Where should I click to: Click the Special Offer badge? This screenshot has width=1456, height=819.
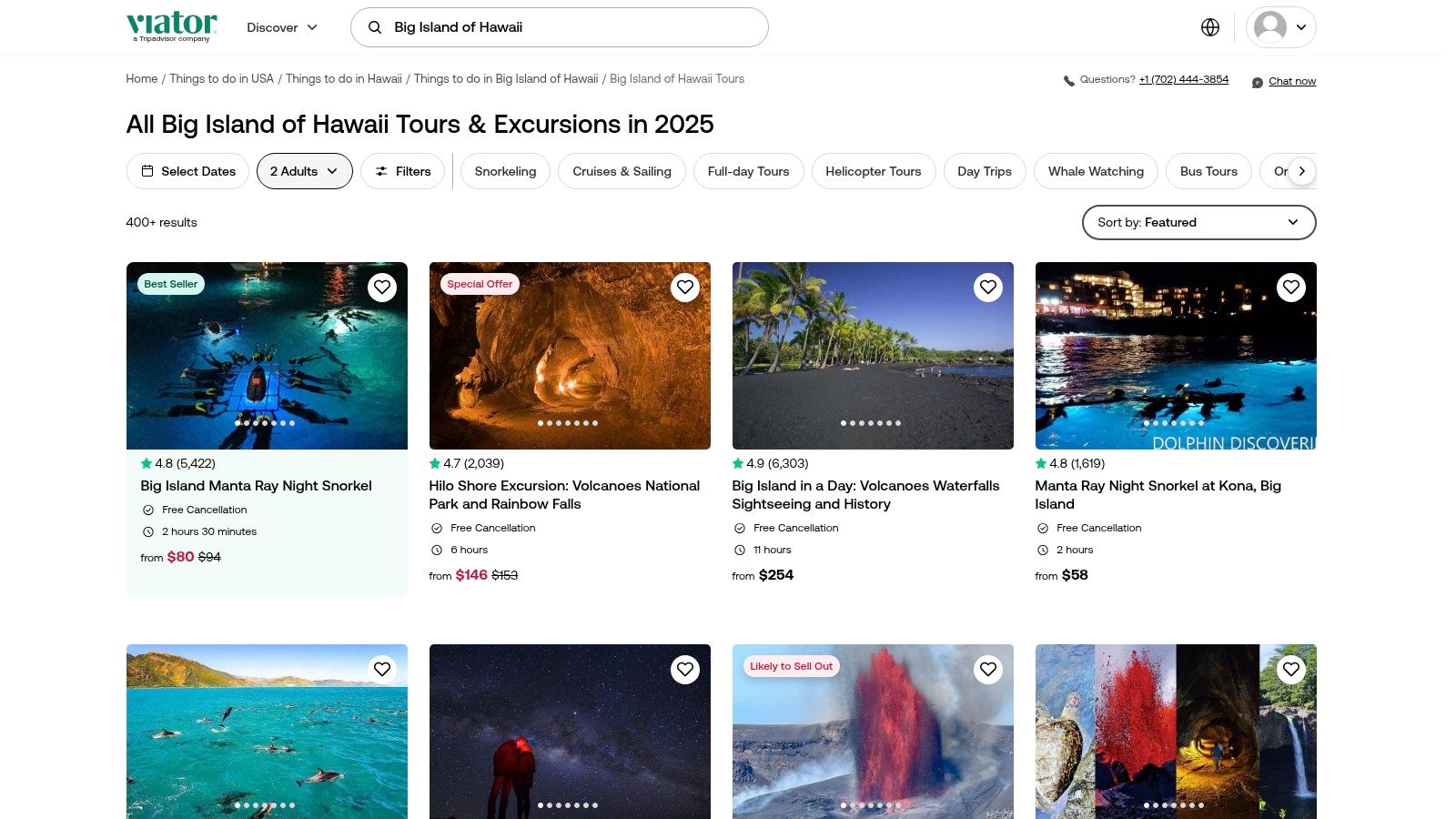(x=480, y=284)
